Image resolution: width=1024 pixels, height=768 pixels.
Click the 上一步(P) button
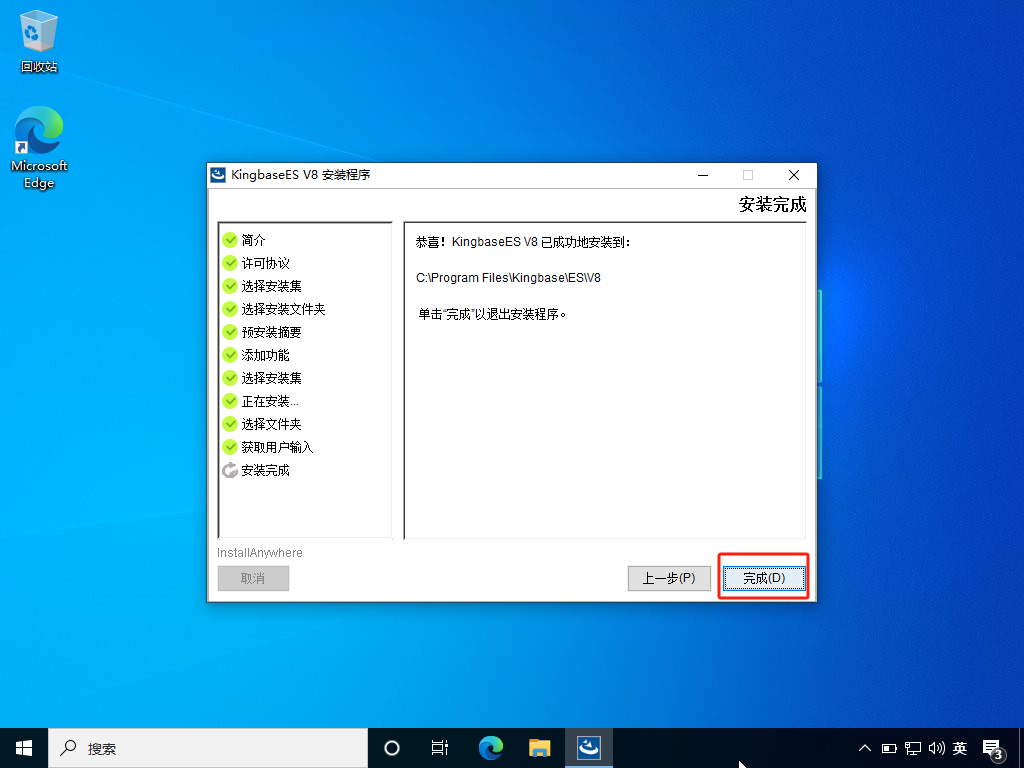click(669, 578)
